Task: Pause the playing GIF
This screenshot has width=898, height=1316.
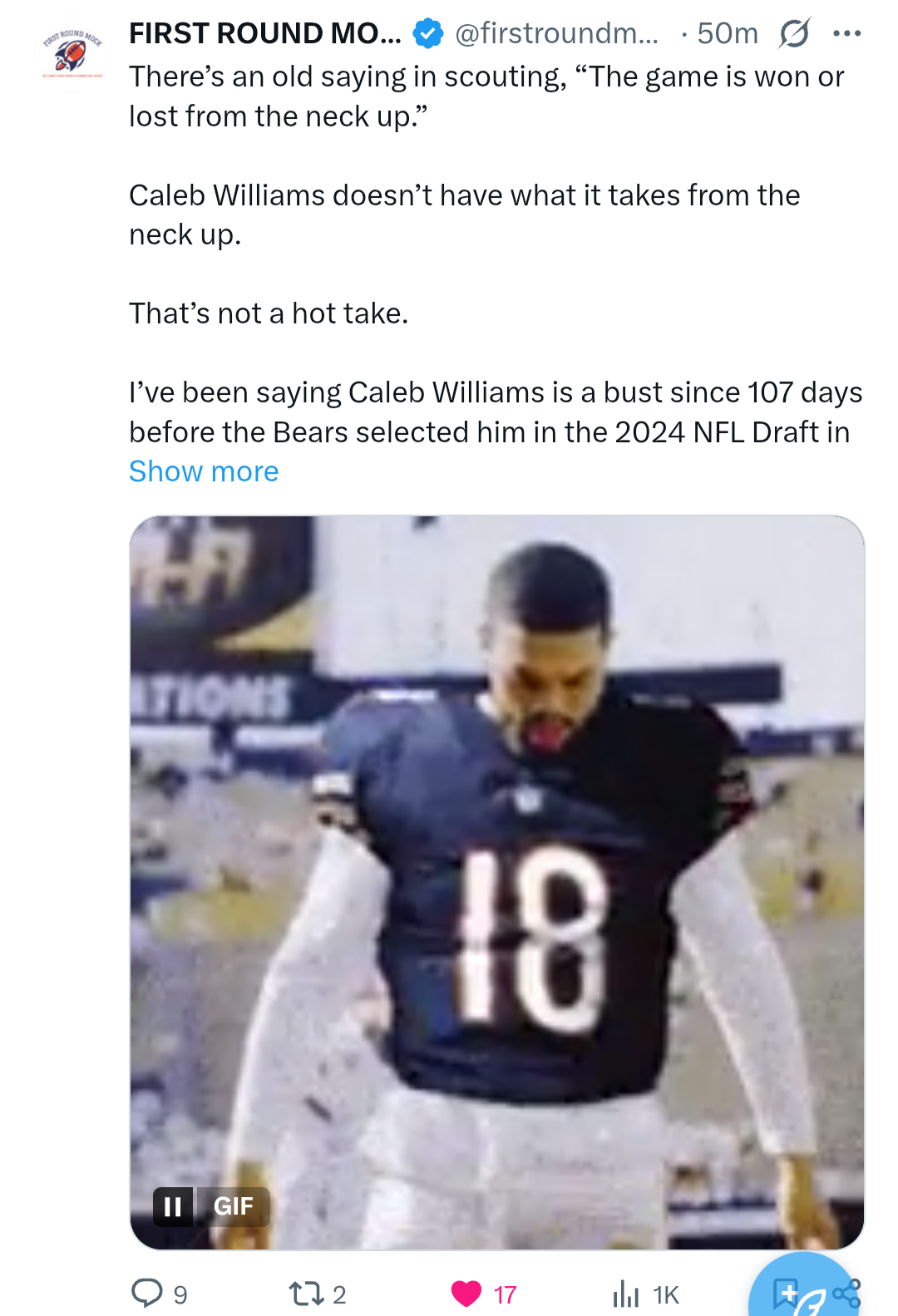Action: (x=173, y=1206)
